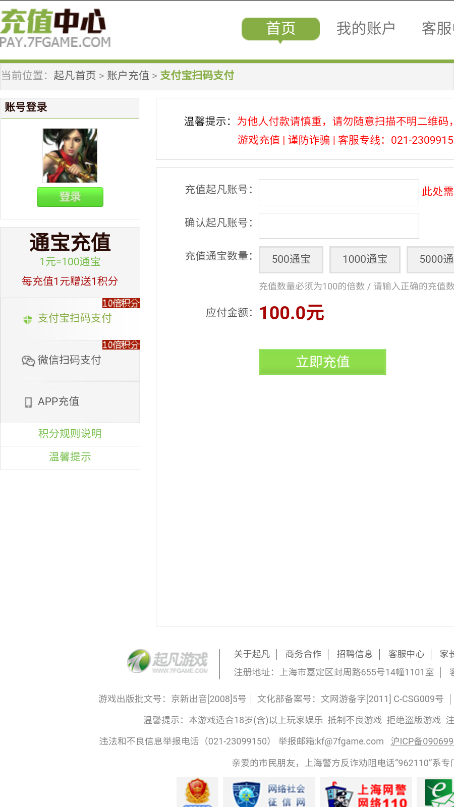454x807 pixels.
Task: Select 支付宝扫码支付 breadcrumb text
Action: click(x=197, y=76)
